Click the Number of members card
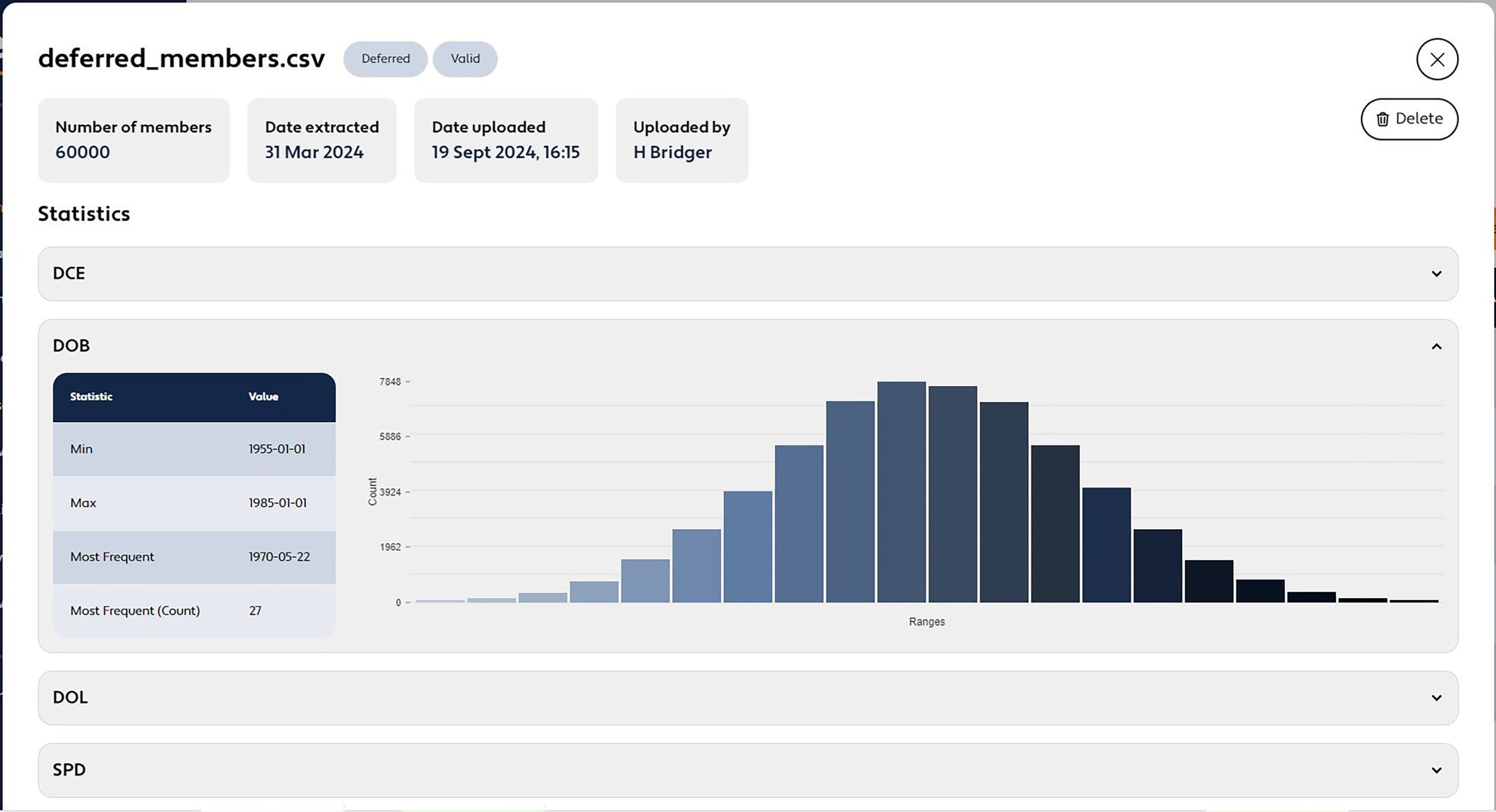 click(x=133, y=140)
